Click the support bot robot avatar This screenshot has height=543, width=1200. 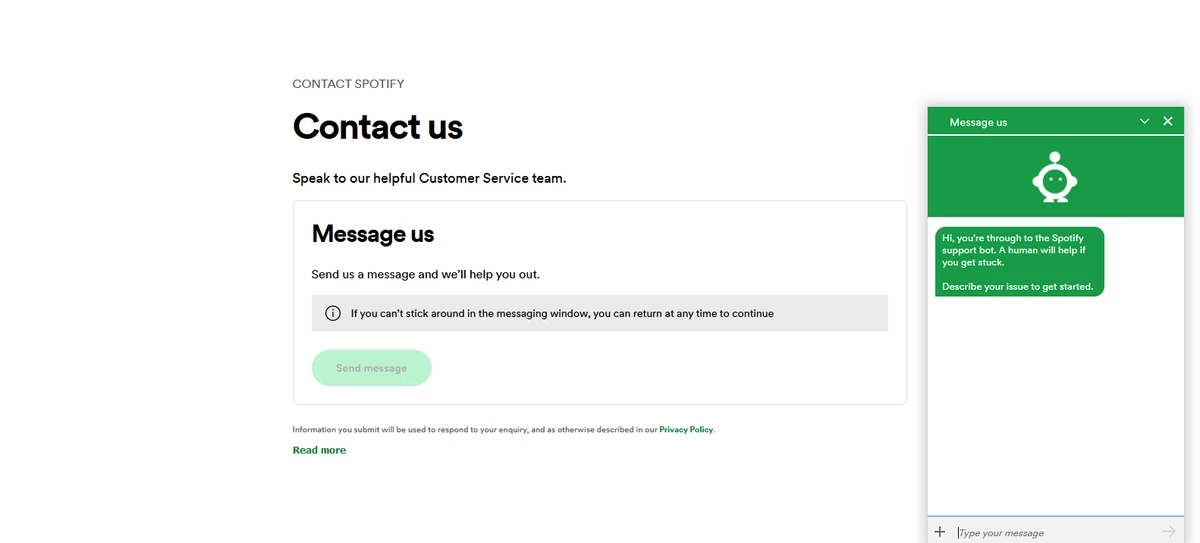coord(1055,177)
